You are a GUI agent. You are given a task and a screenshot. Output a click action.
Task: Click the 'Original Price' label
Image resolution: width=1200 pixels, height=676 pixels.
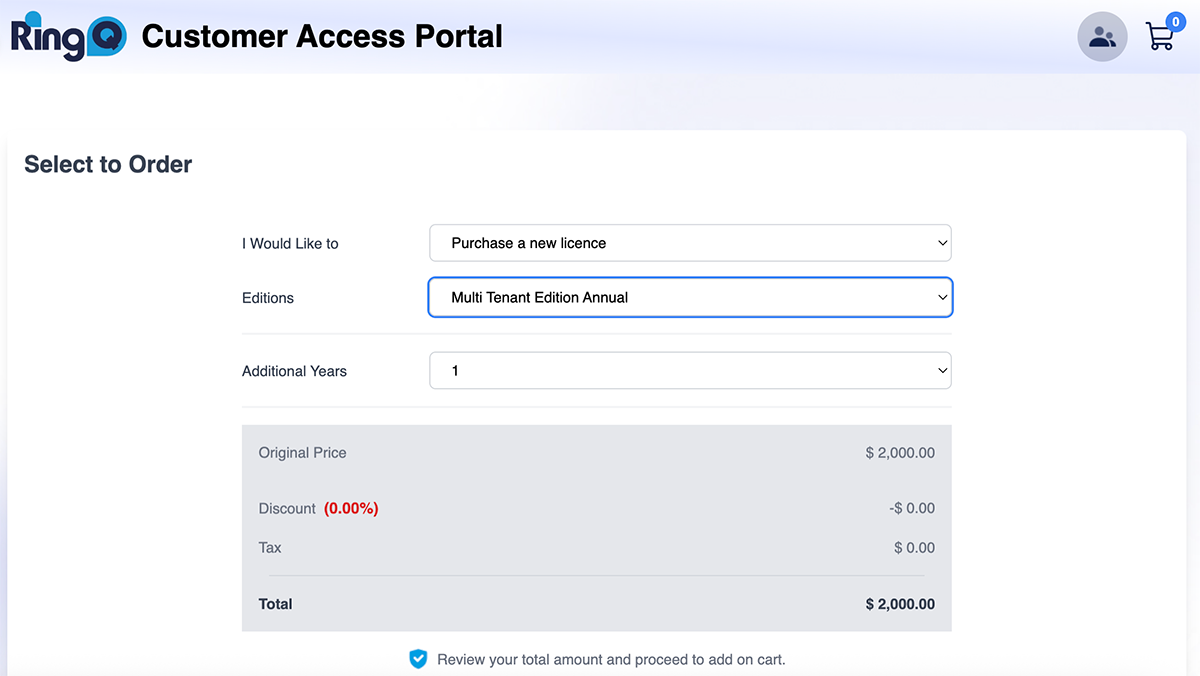[302, 453]
